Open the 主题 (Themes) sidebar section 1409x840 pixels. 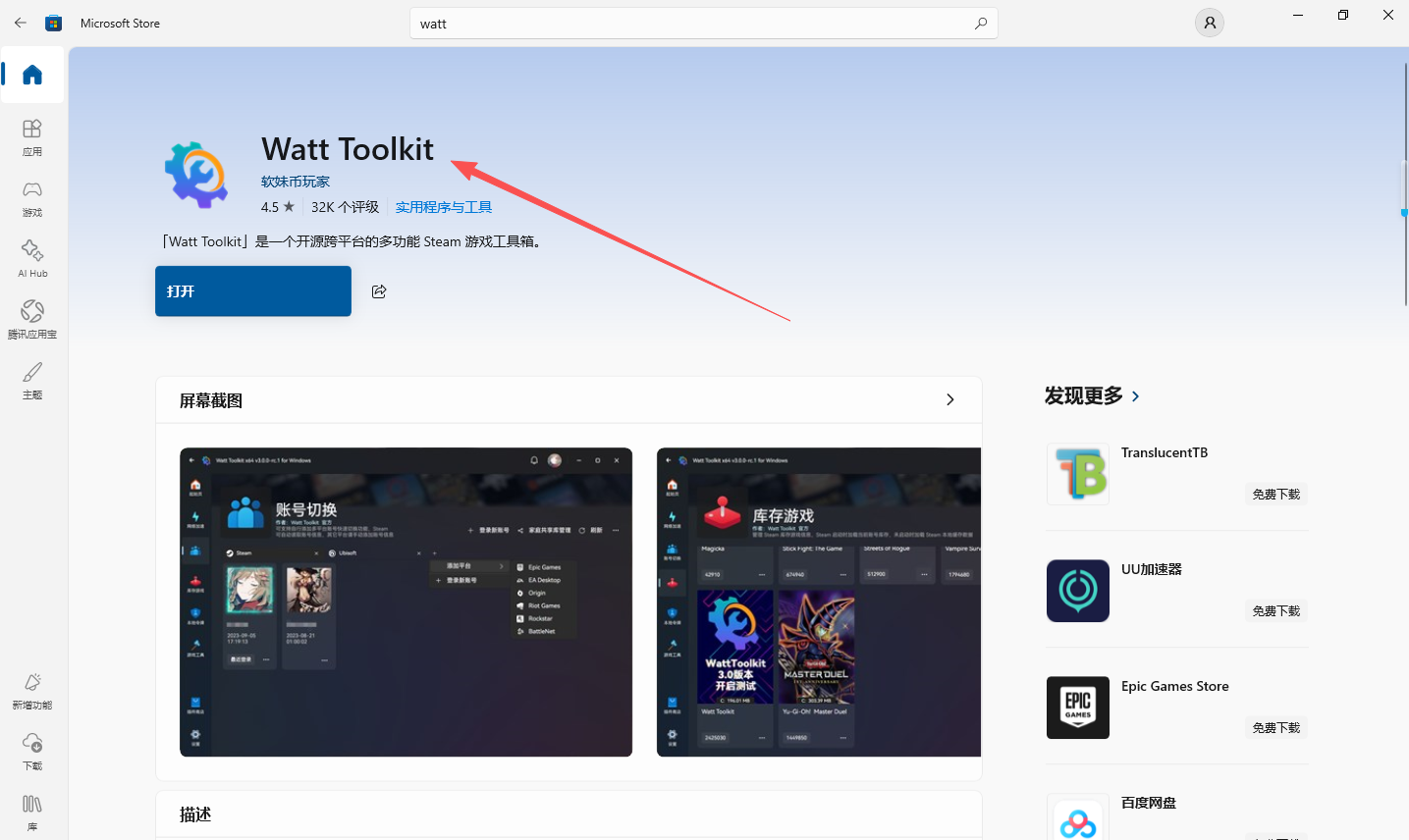tap(32, 381)
